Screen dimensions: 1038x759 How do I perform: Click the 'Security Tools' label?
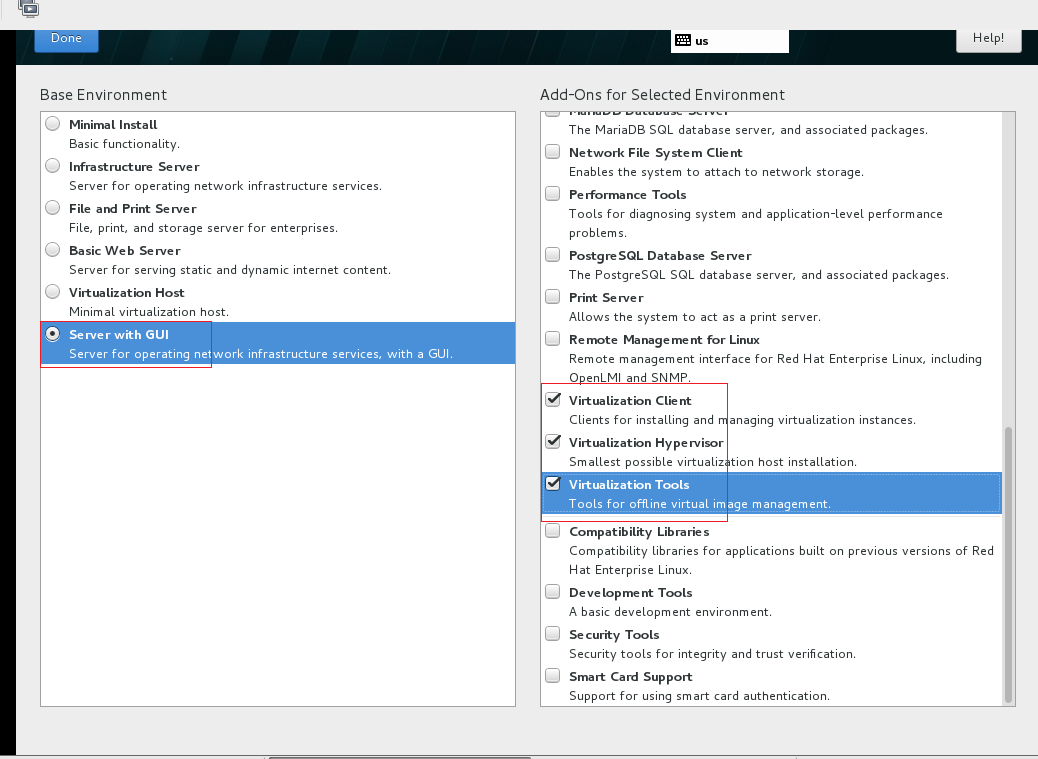(x=614, y=635)
